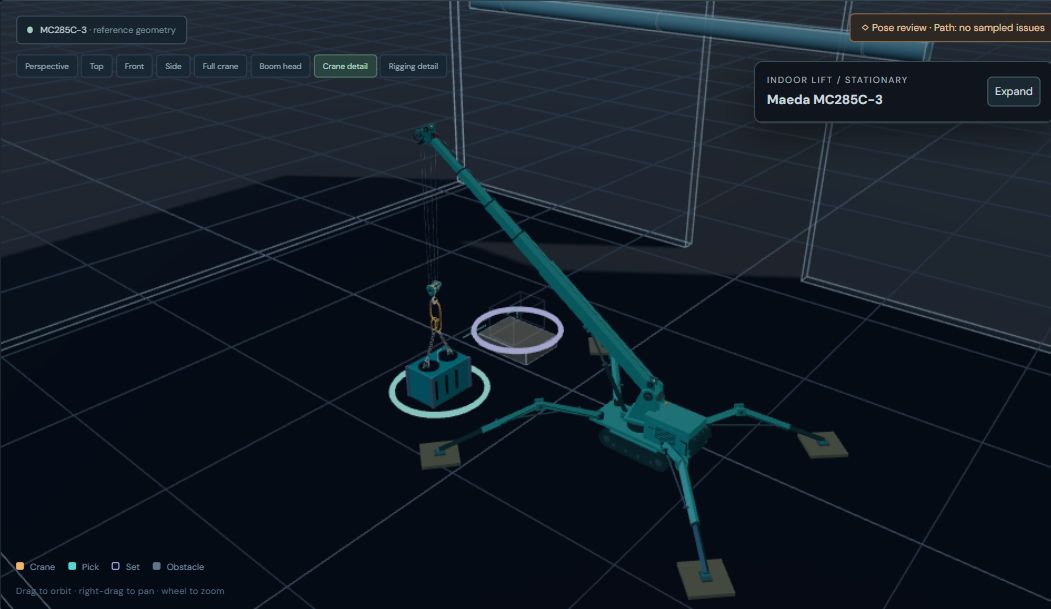This screenshot has height=609, width=1051.
Task: Click the front-left outrigger pad
Action: click(x=440, y=456)
